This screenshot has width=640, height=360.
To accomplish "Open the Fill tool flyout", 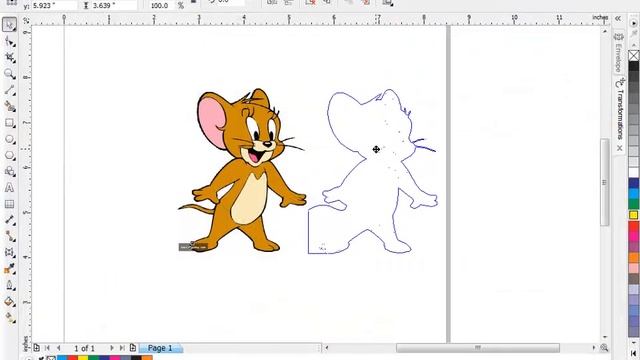I will point(9,302).
